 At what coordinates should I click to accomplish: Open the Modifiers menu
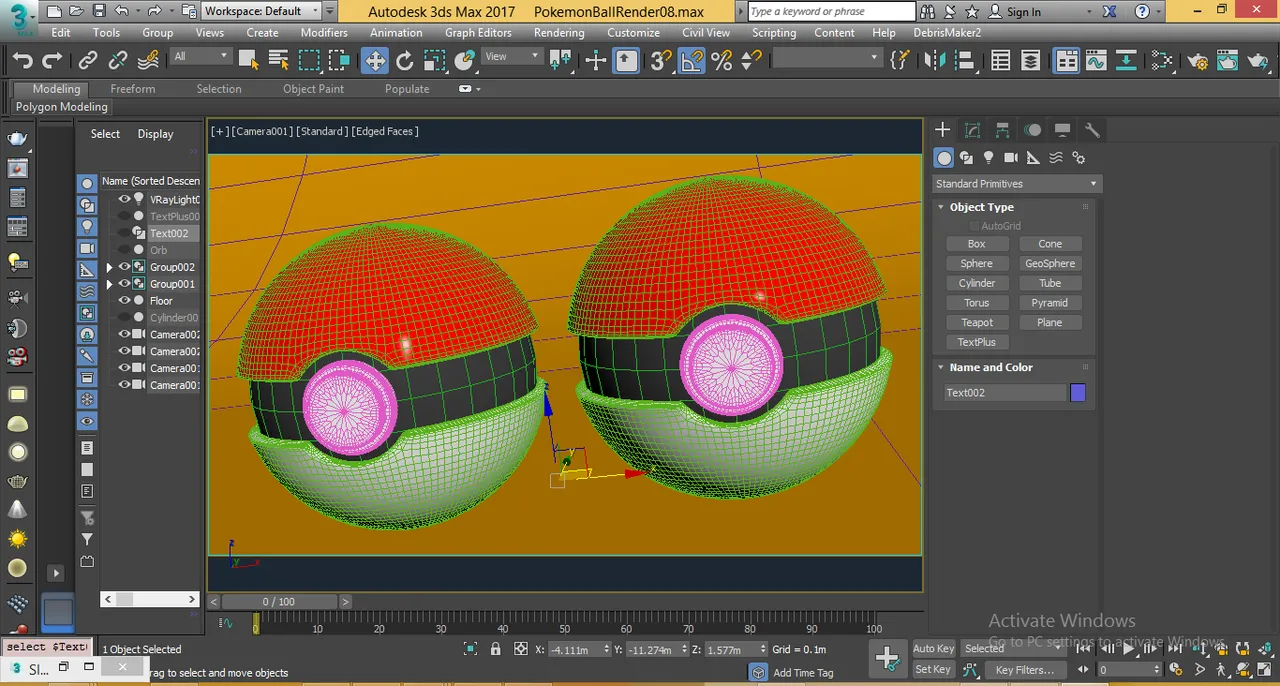pos(324,32)
